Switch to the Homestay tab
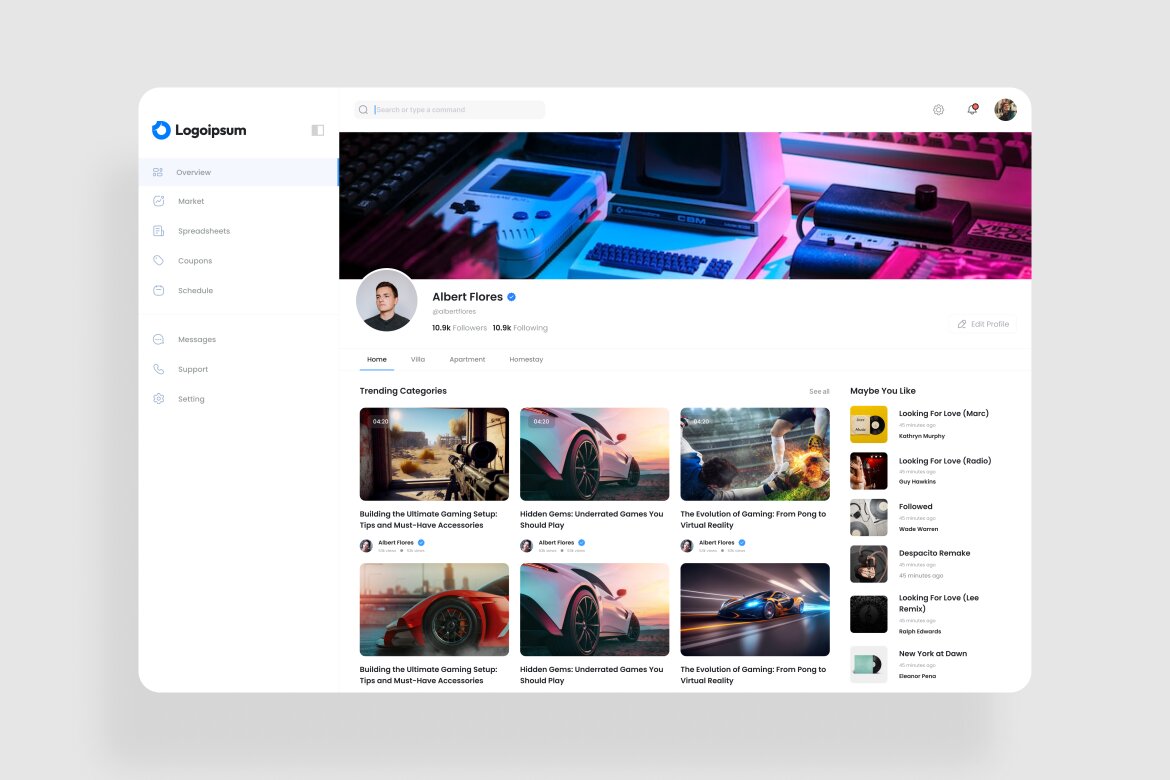The image size is (1170, 780). [526, 359]
